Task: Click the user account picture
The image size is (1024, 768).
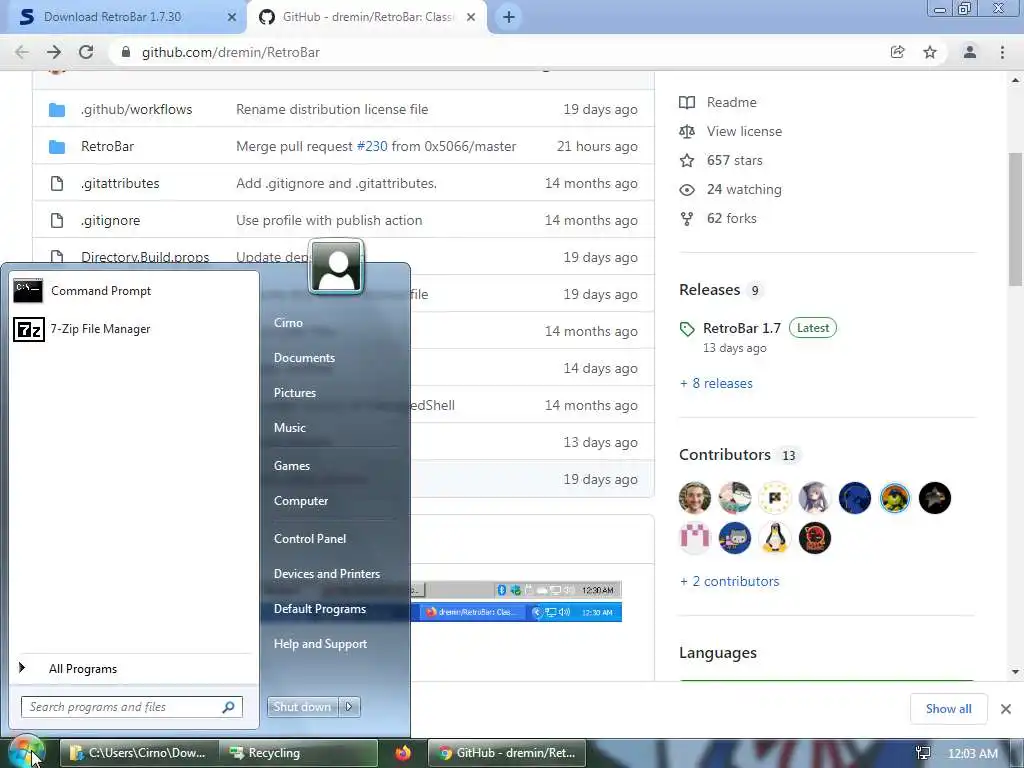Action: pyautogui.click(x=336, y=267)
